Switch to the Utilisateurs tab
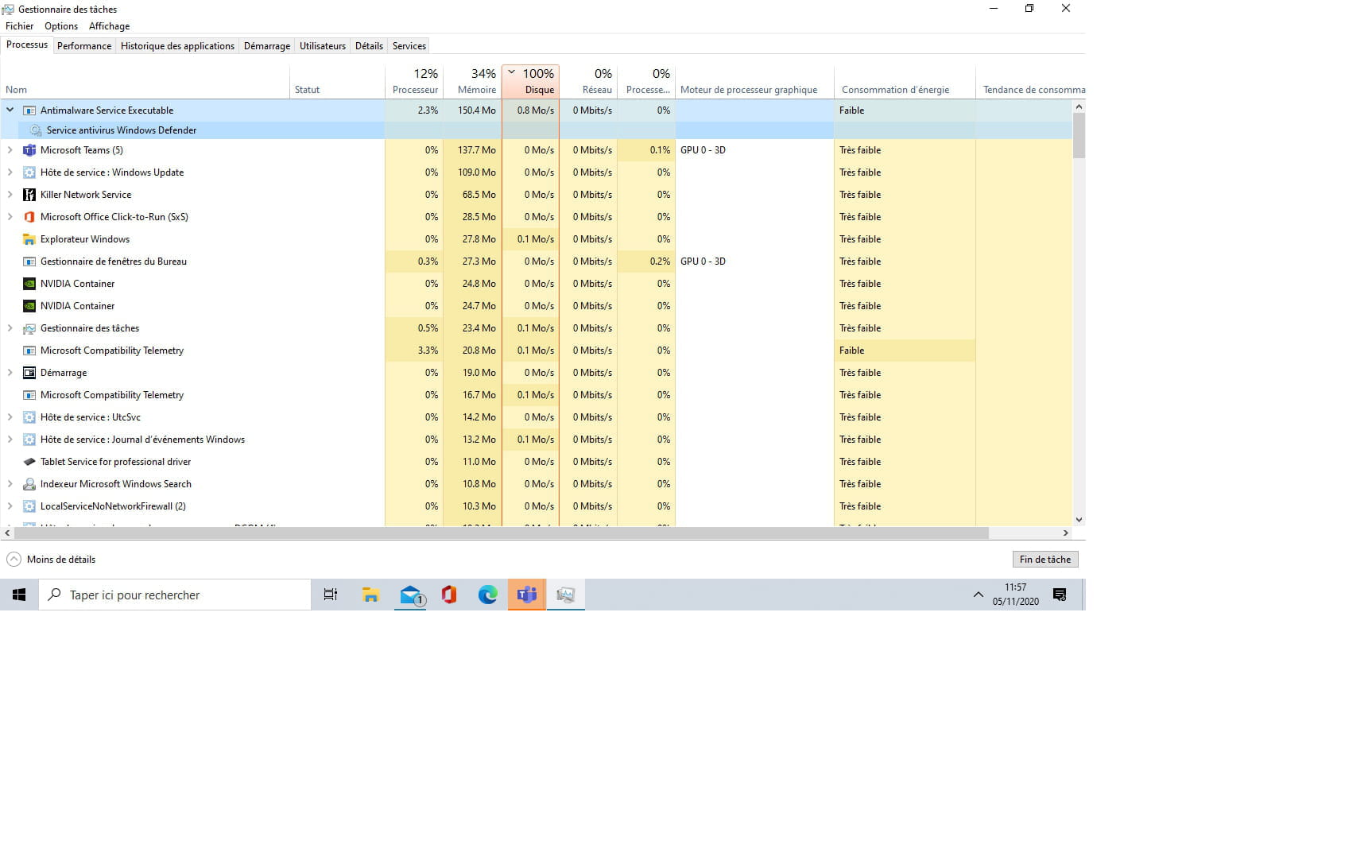Image resolution: width=1372 pixels, height=868 pixels. click(x=323, y=46)
